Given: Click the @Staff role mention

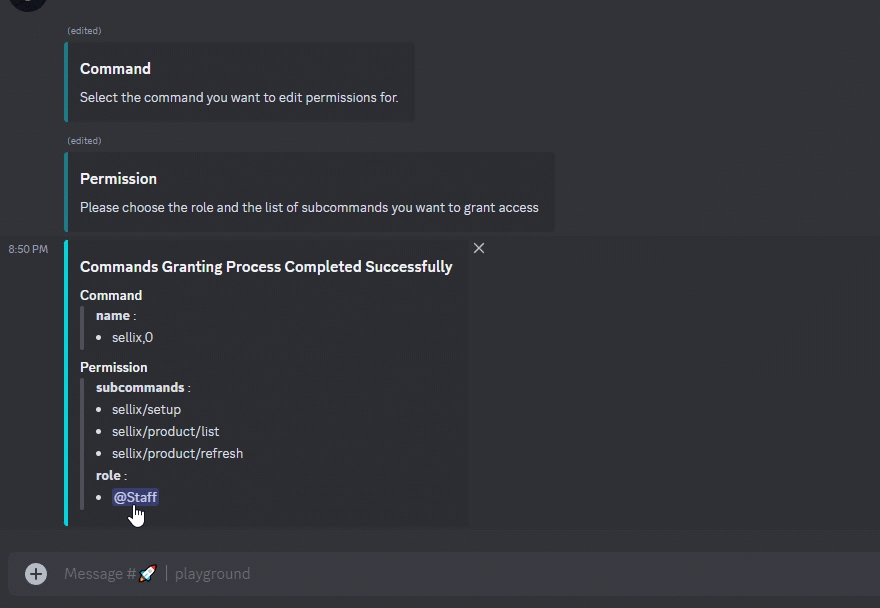Looking at the screenshot, I should (x=135, y=497).
